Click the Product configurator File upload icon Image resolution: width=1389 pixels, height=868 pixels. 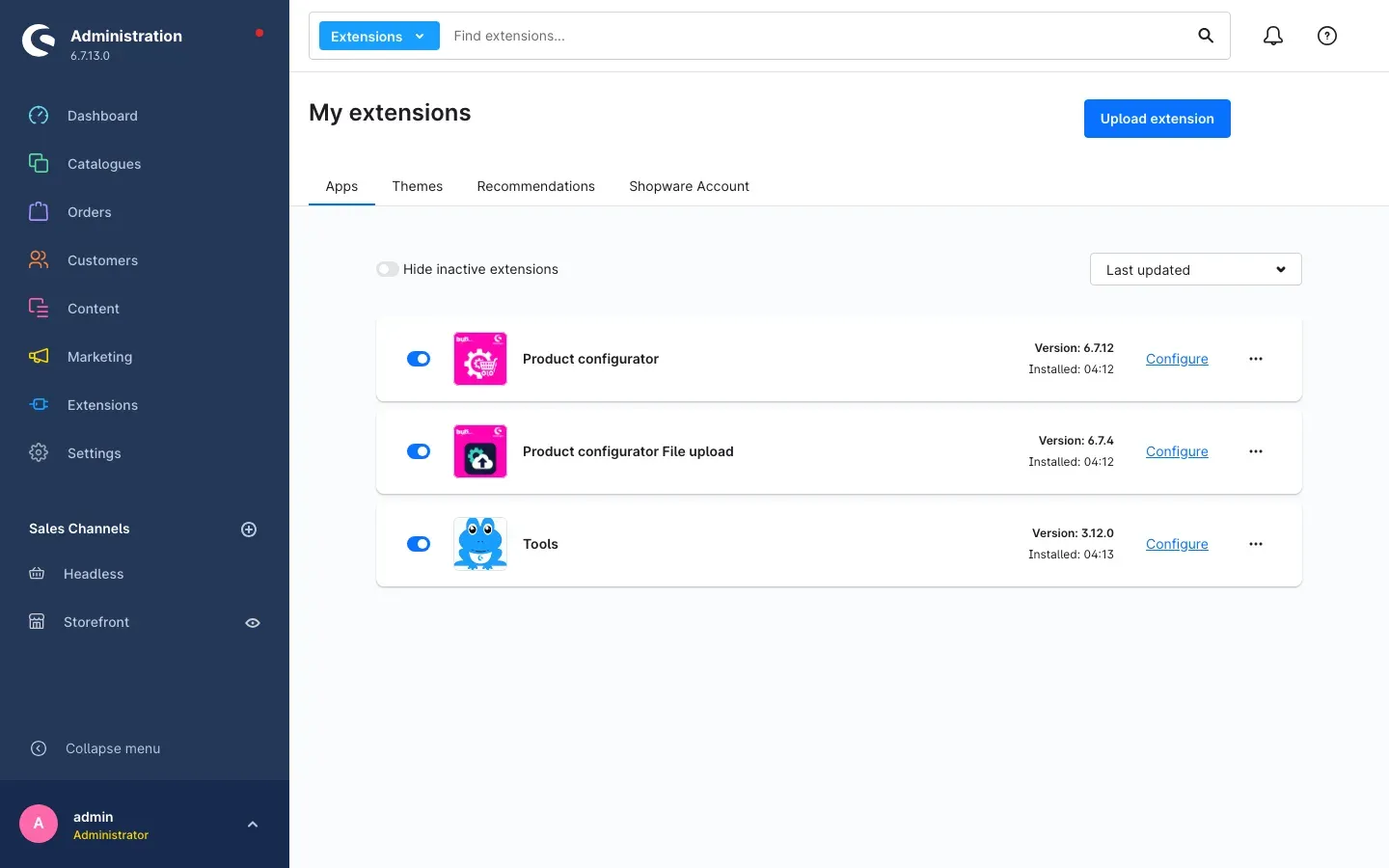coord(480,451)
